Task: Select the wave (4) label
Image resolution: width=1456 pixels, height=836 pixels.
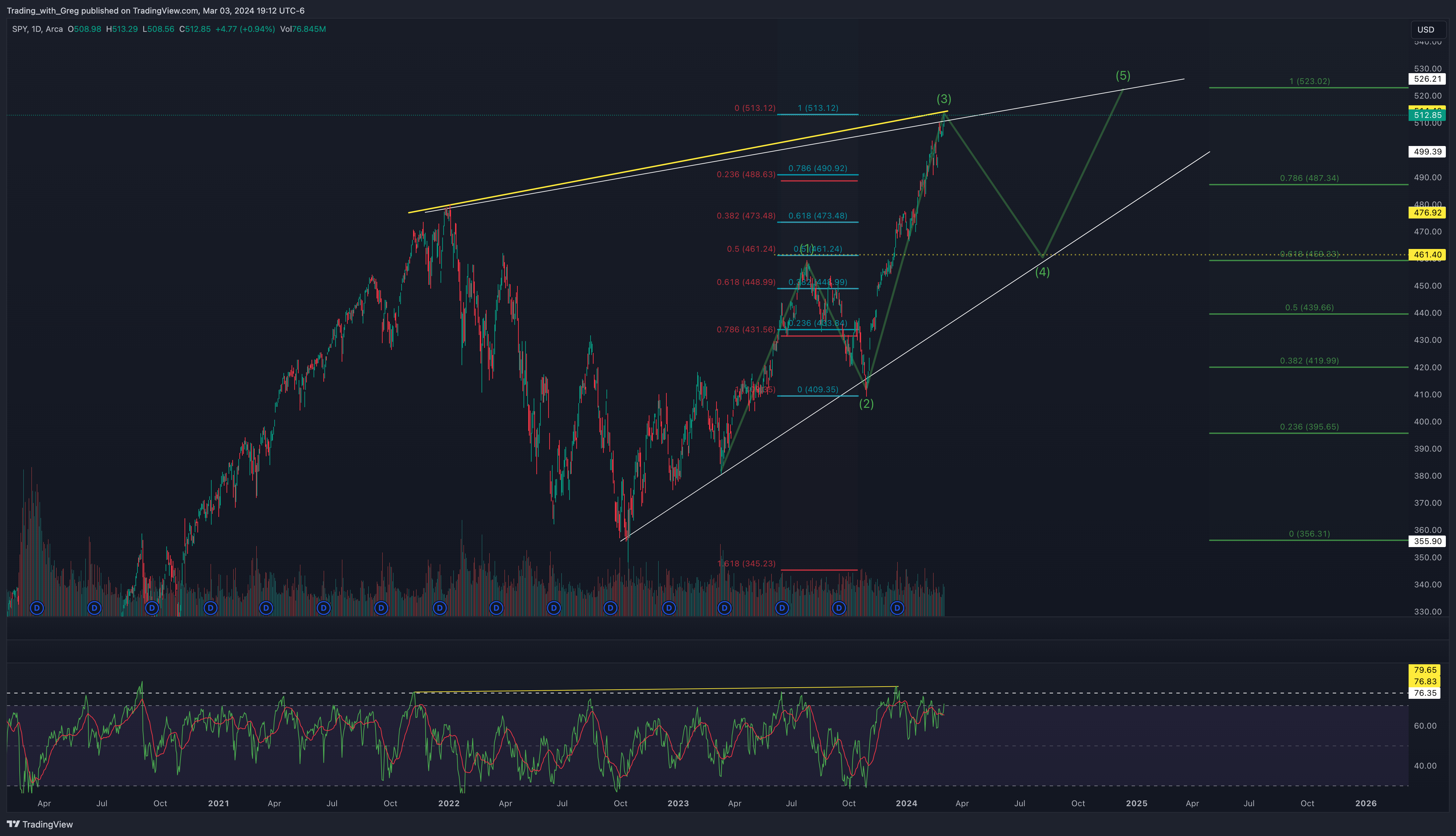Action: coord(1042,272)
